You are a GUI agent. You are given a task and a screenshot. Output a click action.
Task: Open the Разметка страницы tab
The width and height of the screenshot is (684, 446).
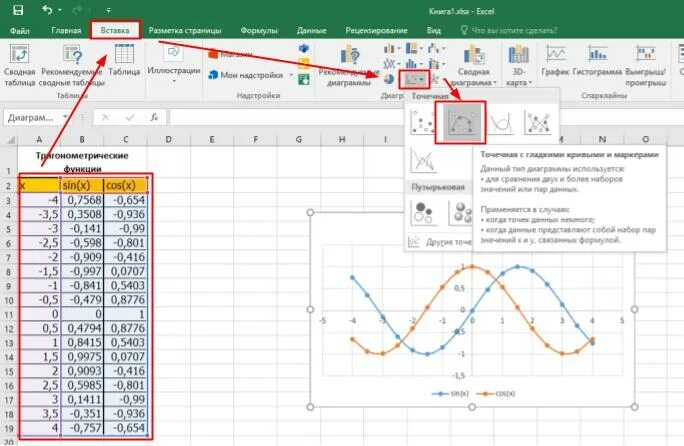(x=185, y=31)
